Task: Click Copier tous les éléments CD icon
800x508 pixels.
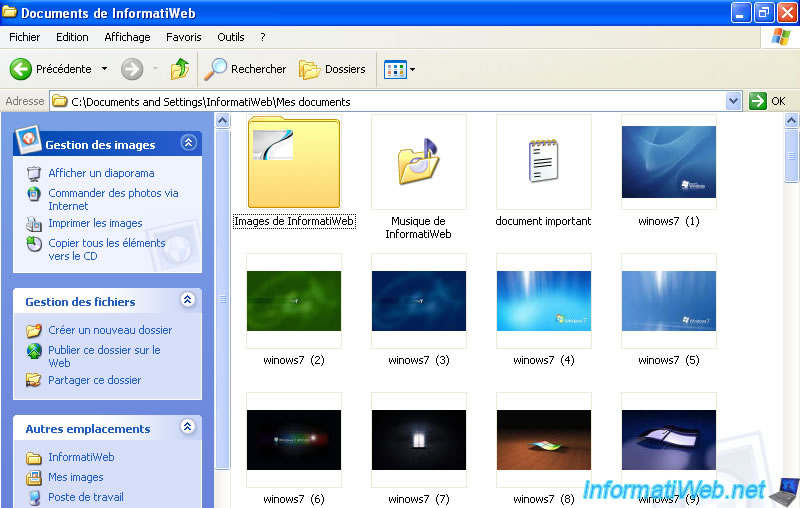Action: (34, 244)
